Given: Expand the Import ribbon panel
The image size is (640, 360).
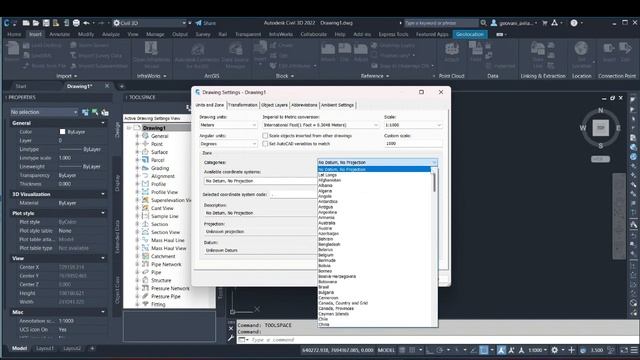Looking at the screenshot, I should (x=67, y=76).
